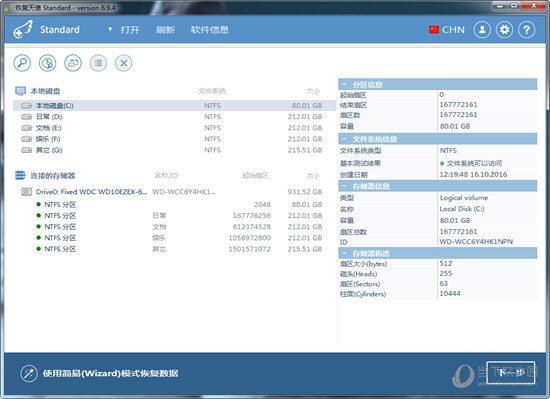
Task: Click drive icon for 日常 (D:)
Action: coord(27,117)
